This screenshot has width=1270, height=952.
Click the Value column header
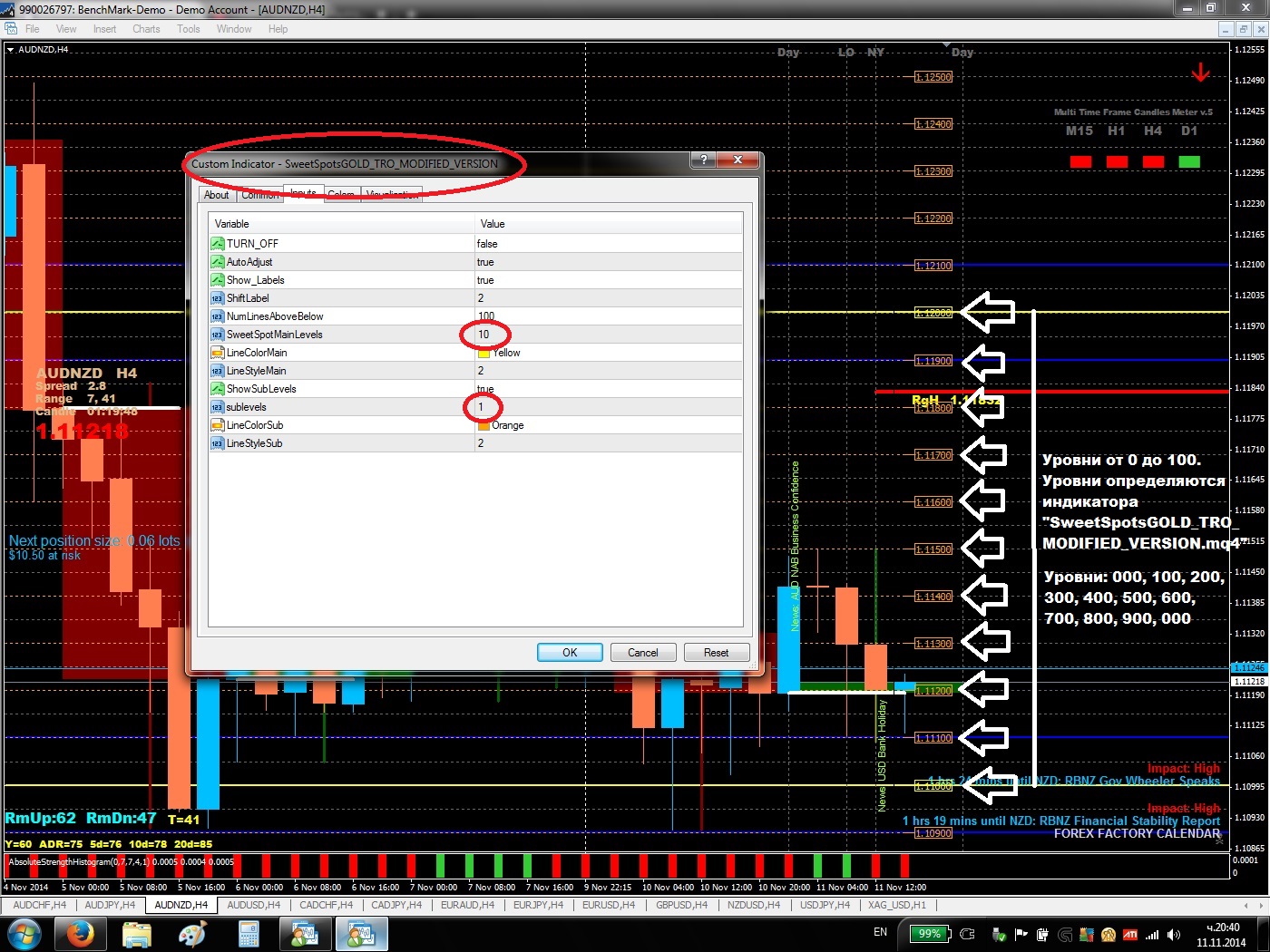click(x=609, y=223)
